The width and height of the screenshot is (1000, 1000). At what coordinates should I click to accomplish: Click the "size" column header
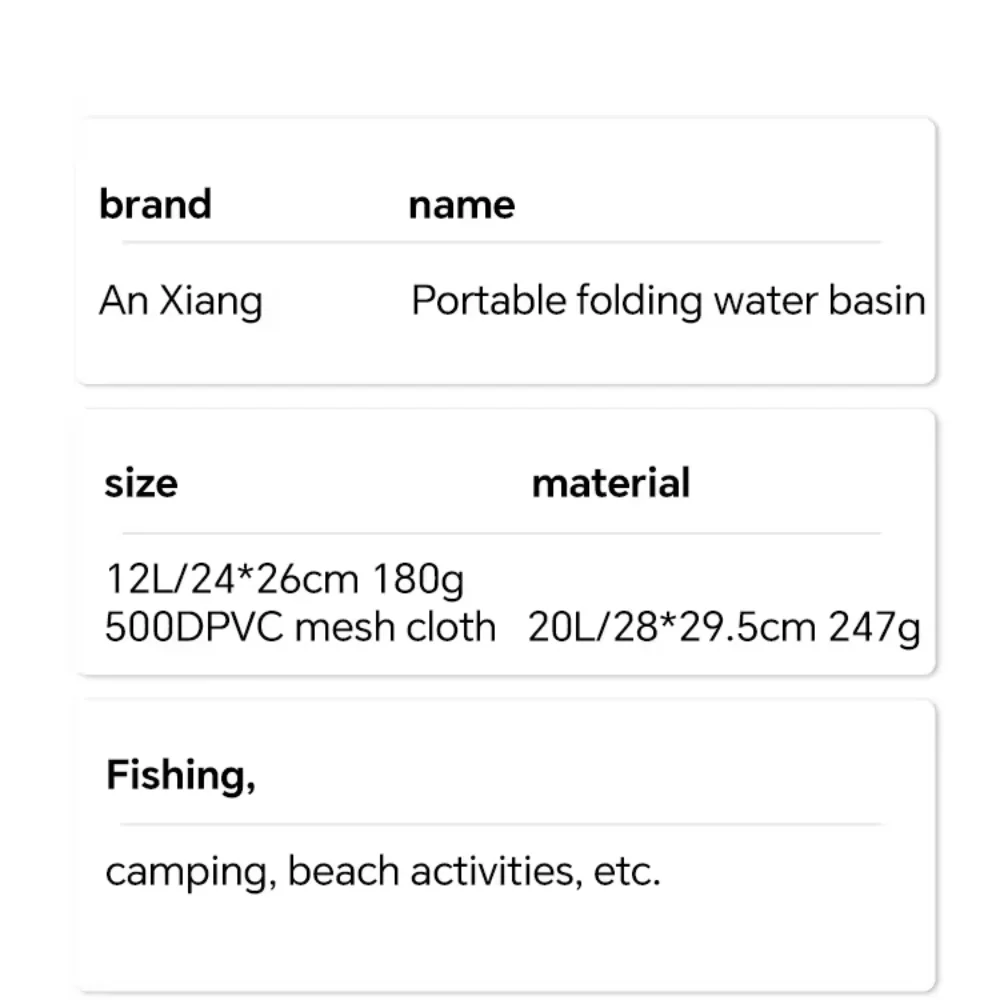[141, 483]
